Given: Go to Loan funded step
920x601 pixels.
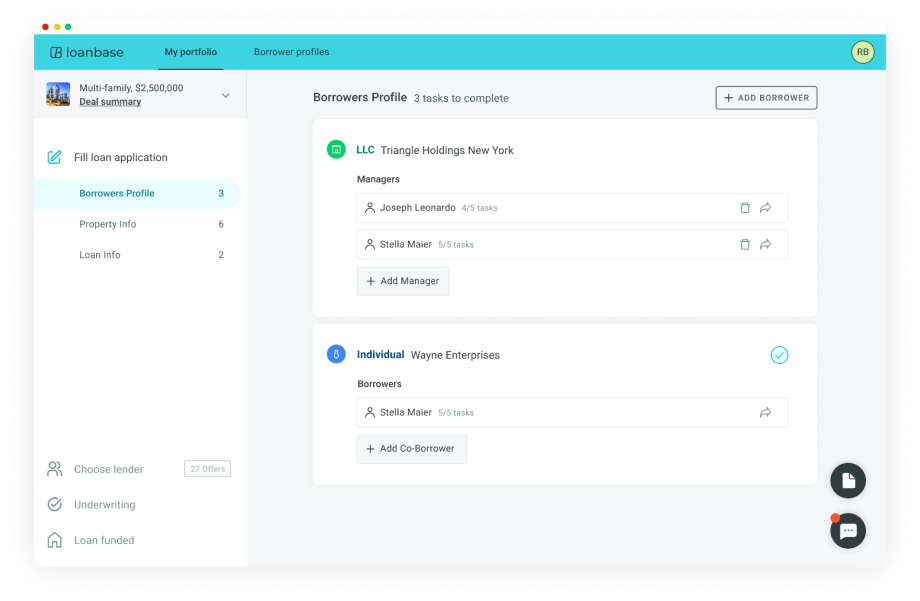Looking at the screenshot, I should coord(104,541).
